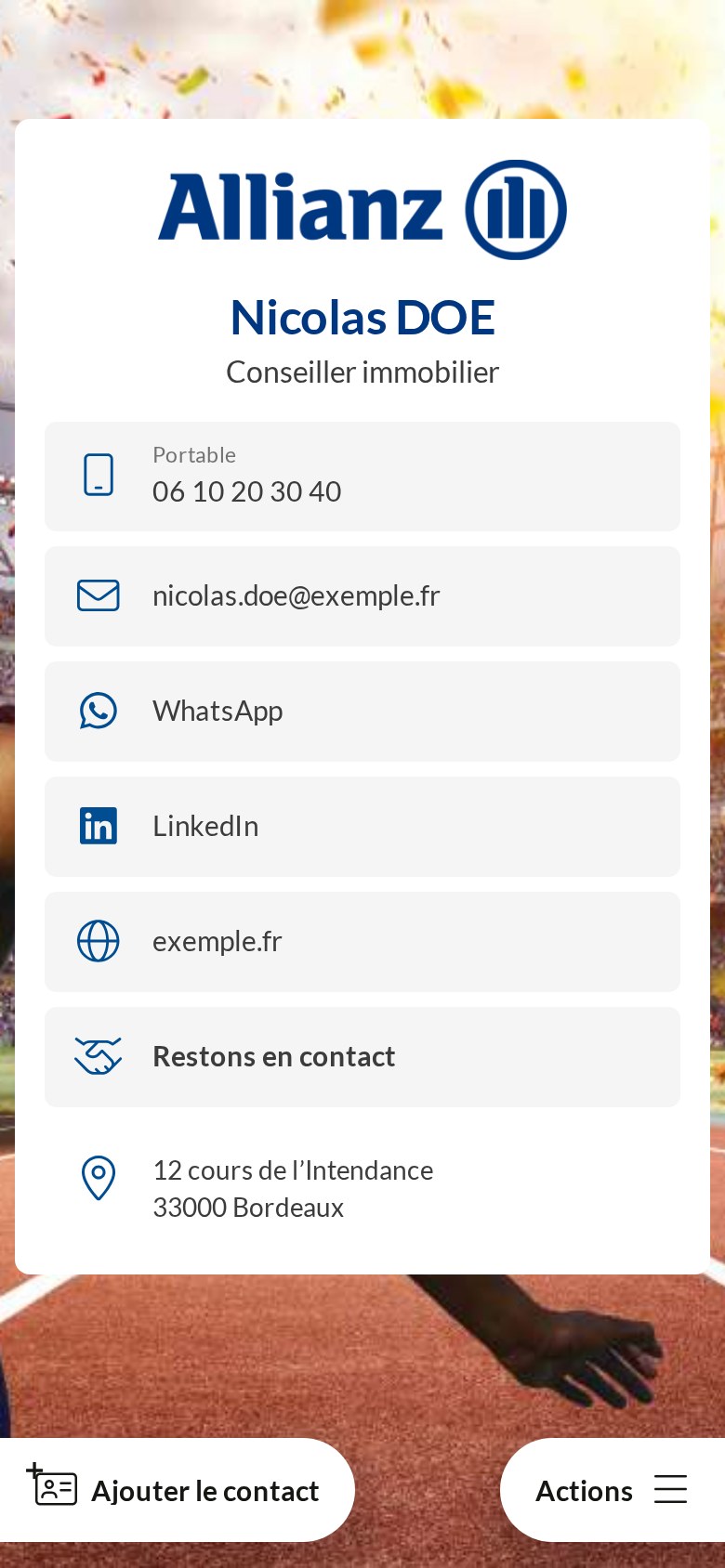The width and height of the screenshot is (725, 1568).
Task: Open the WhatsApp icon
Action: (x=99, y=711)
